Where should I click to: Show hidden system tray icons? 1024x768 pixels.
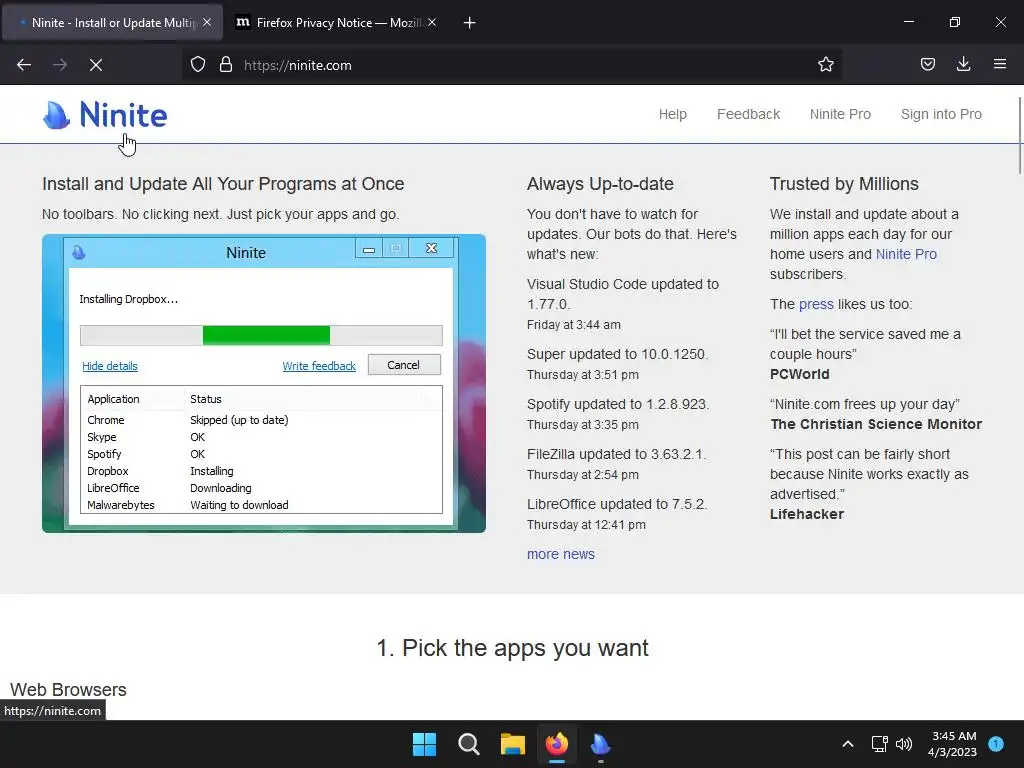(x=848, y=744)
